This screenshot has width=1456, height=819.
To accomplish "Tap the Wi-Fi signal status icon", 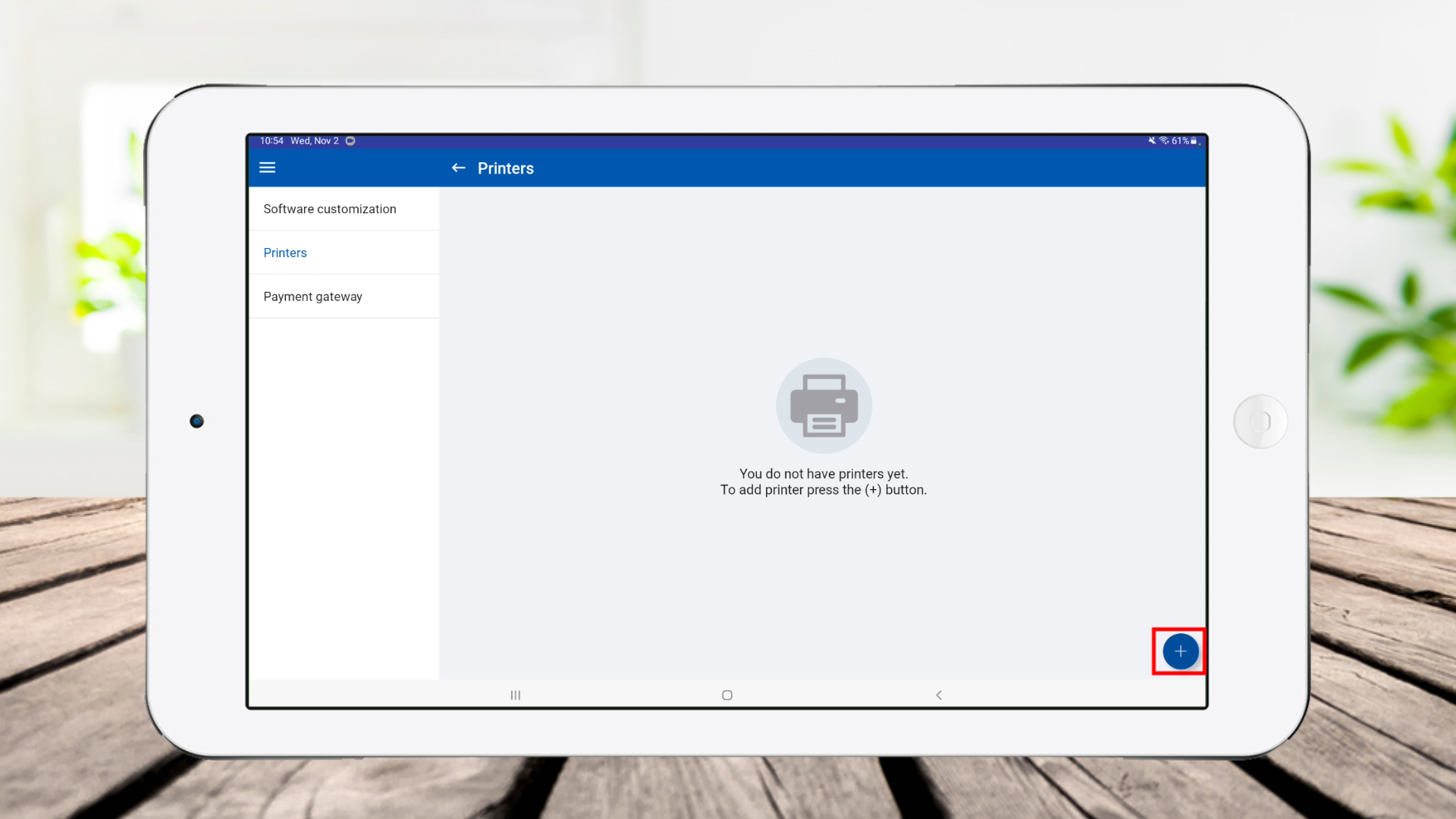I will (1163, 141).
